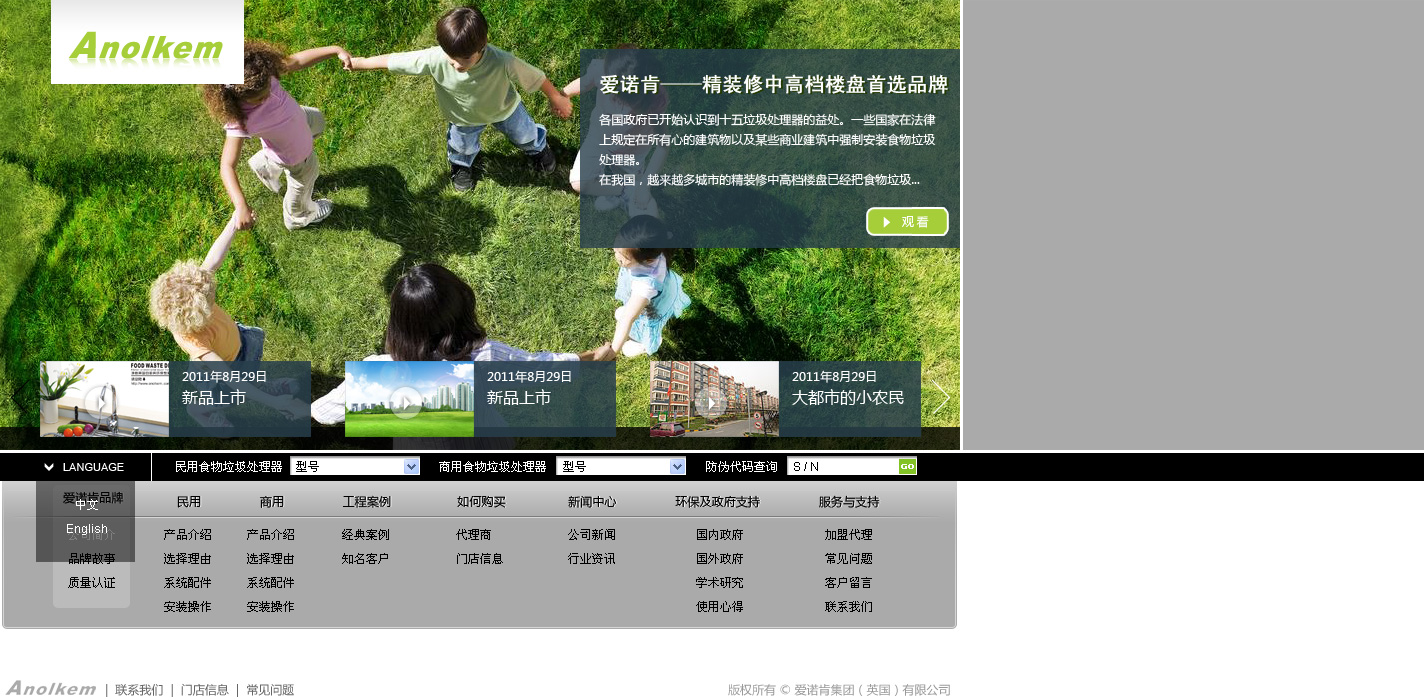Open the 加盟代理 link
Screen dimensions: 1424x700
click(849, 535)
